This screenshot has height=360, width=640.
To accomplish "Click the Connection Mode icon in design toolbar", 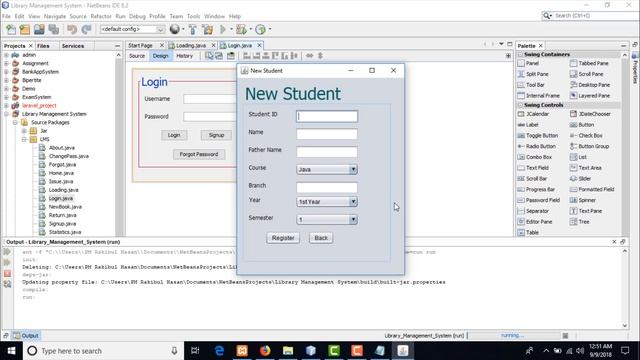I will point(219,56).
